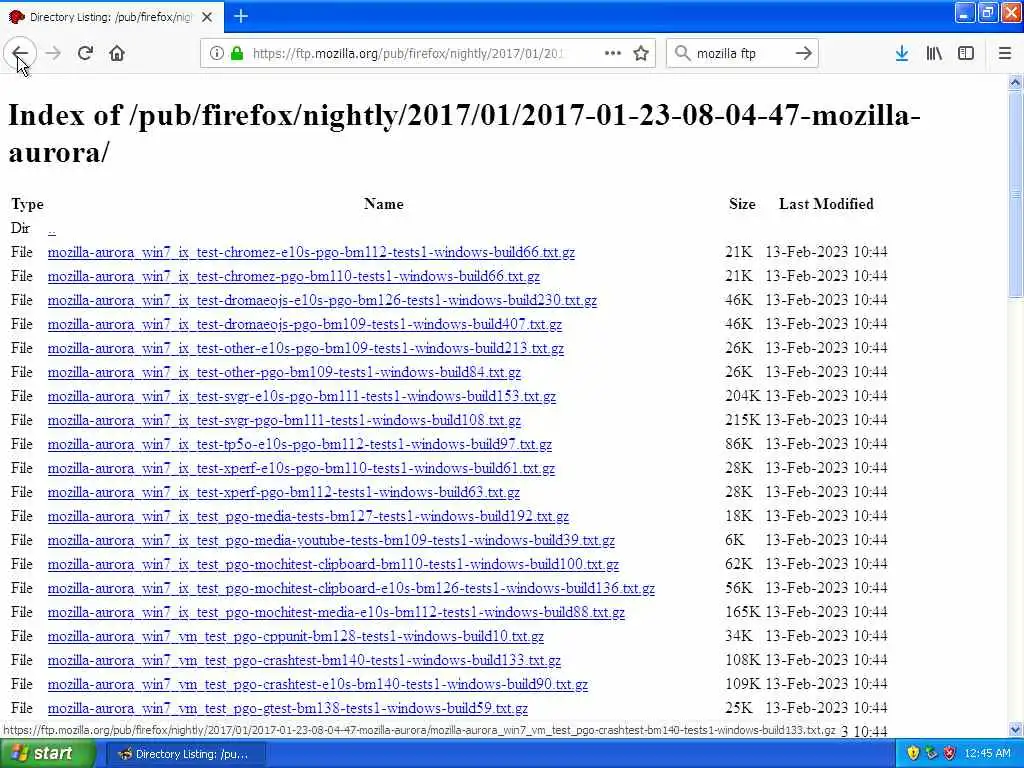The image size is (1024, 768).
Task: Open test-svgr-e10s-pgo-bm111 build153 link
Action: pyautogui.click(x=302, y=396)
